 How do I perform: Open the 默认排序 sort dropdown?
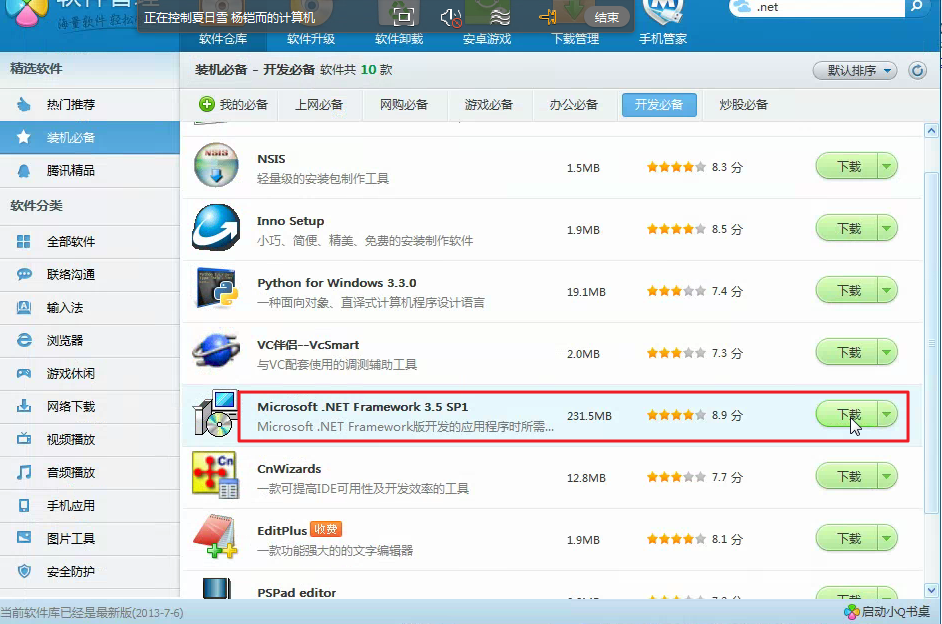click(x=855, y=71)
